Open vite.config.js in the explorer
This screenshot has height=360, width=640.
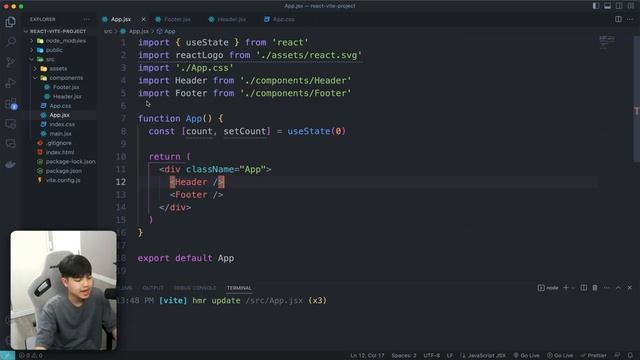(58, 180)
